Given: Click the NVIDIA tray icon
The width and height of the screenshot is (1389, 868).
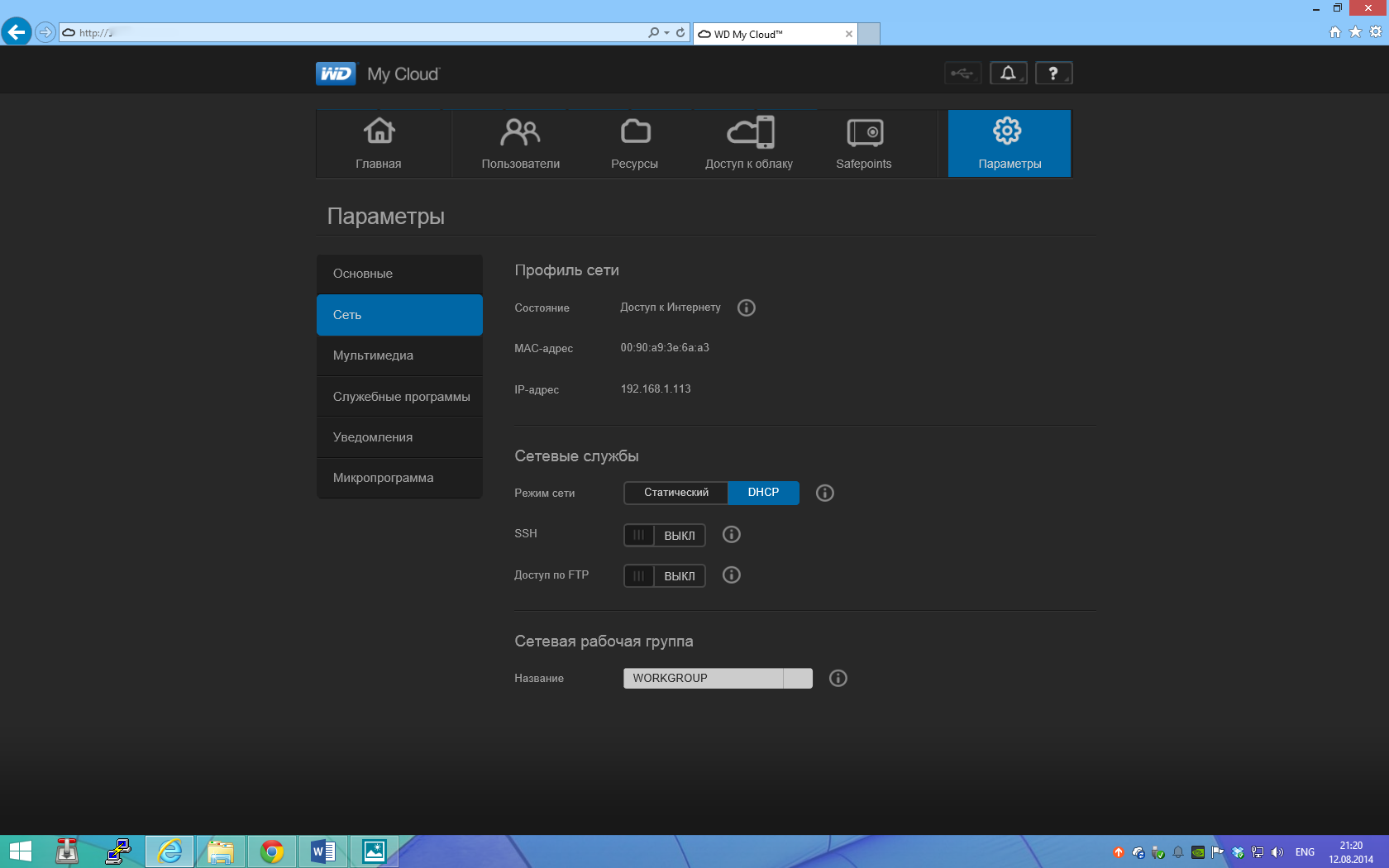Looking at the screenshot, I should point(1198,852).
